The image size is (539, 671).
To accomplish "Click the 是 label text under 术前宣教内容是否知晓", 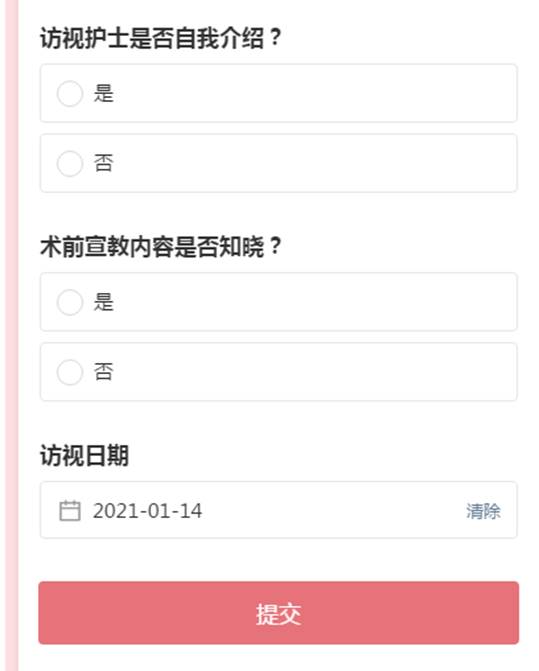I will pyautogui.click(x=104, y=302).
